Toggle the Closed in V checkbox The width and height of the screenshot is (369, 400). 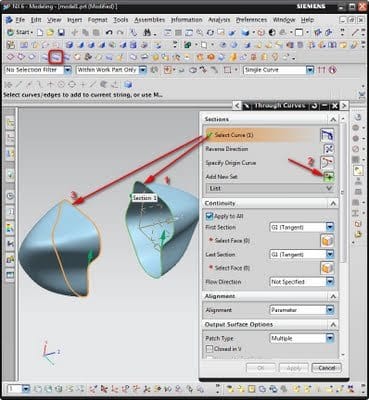click(x=209, y=349)
